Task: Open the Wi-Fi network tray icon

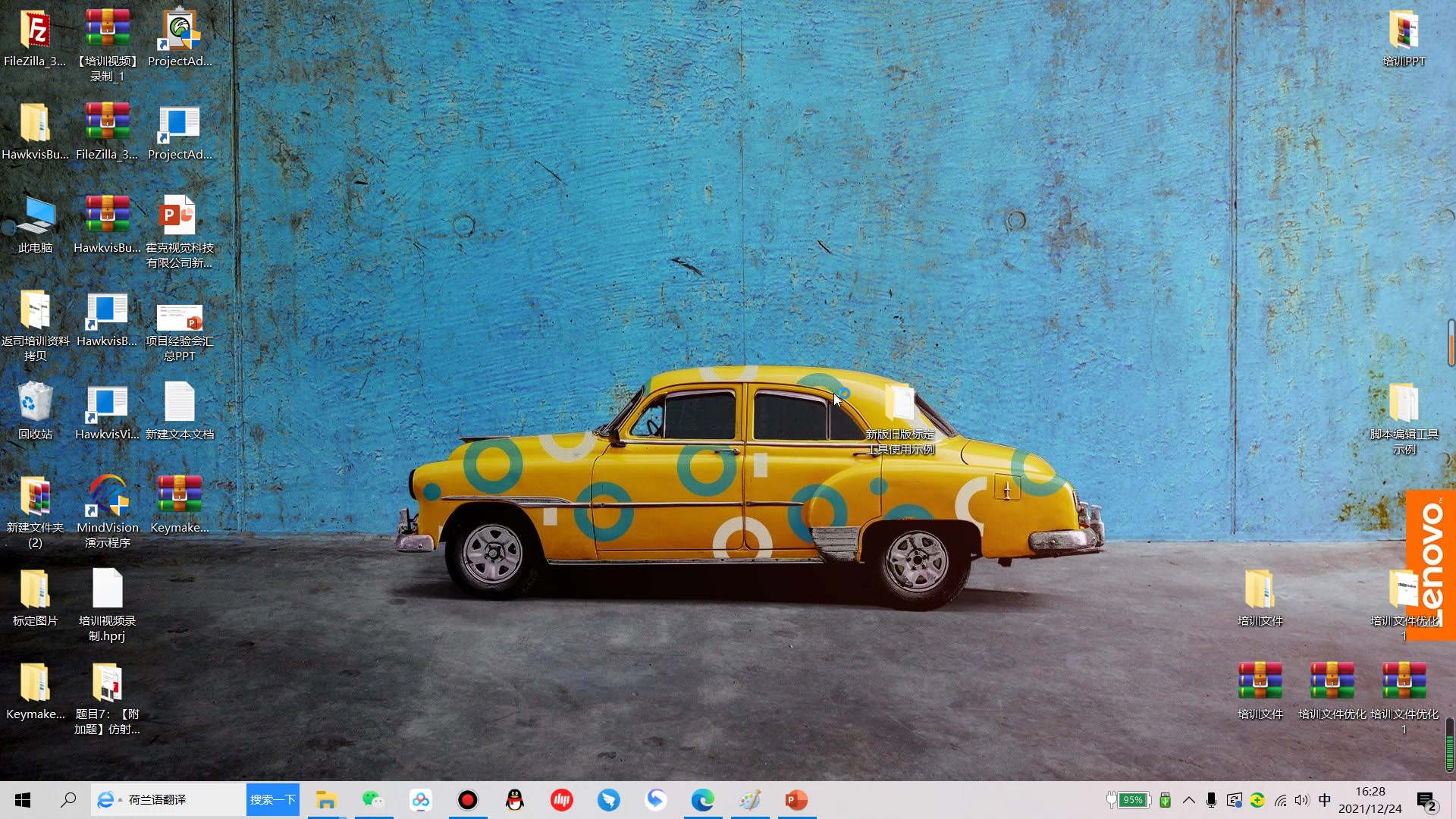Action: click(x=1280, y=800)
